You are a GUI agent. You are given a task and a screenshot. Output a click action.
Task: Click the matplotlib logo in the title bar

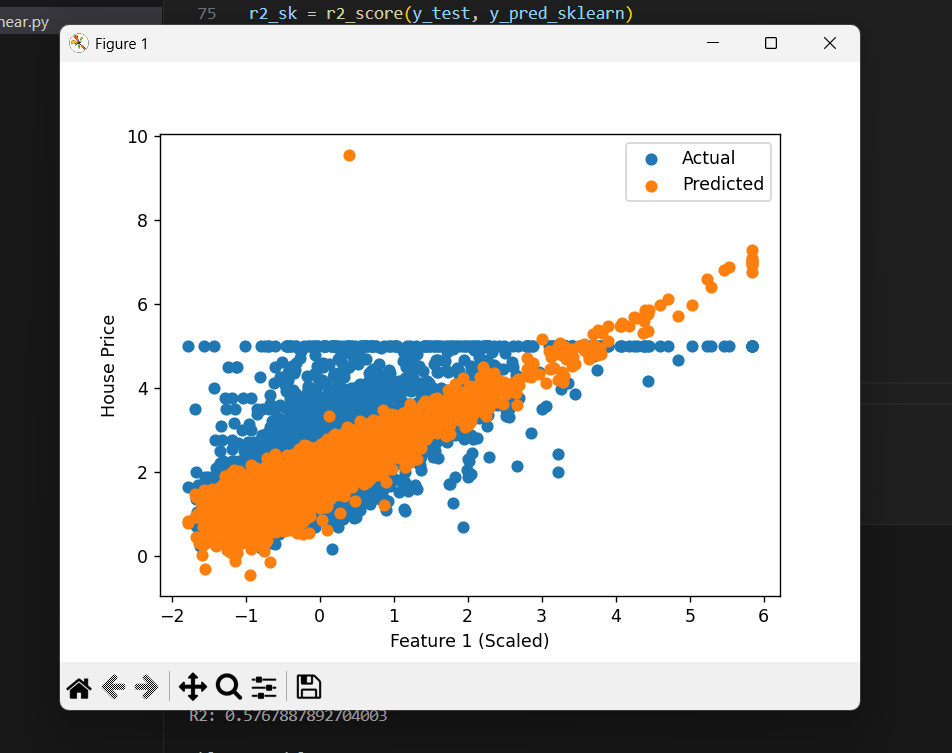pyautogui.click(x=78, y=43)
